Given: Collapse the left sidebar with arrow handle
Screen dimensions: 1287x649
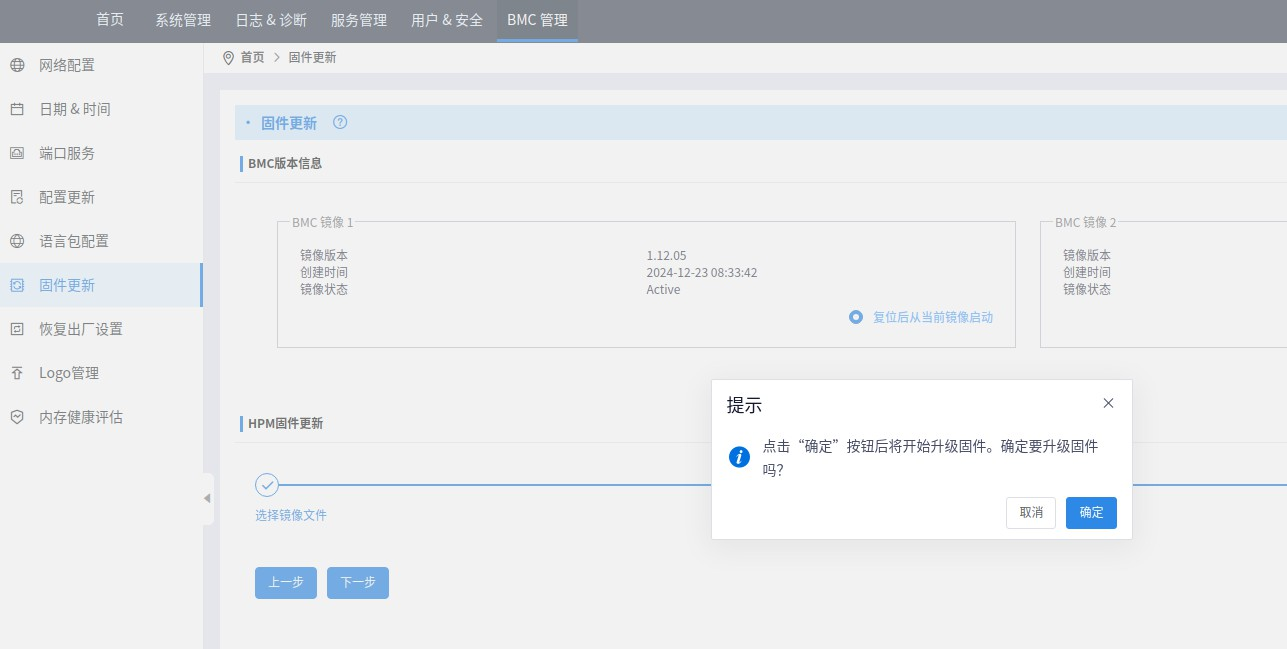Looking at the screenshot, I should [207, 498].
